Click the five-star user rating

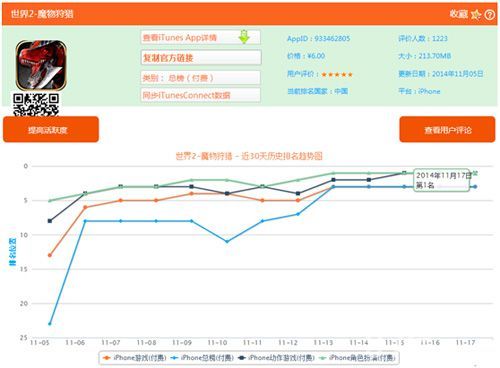tap(337, 74)
